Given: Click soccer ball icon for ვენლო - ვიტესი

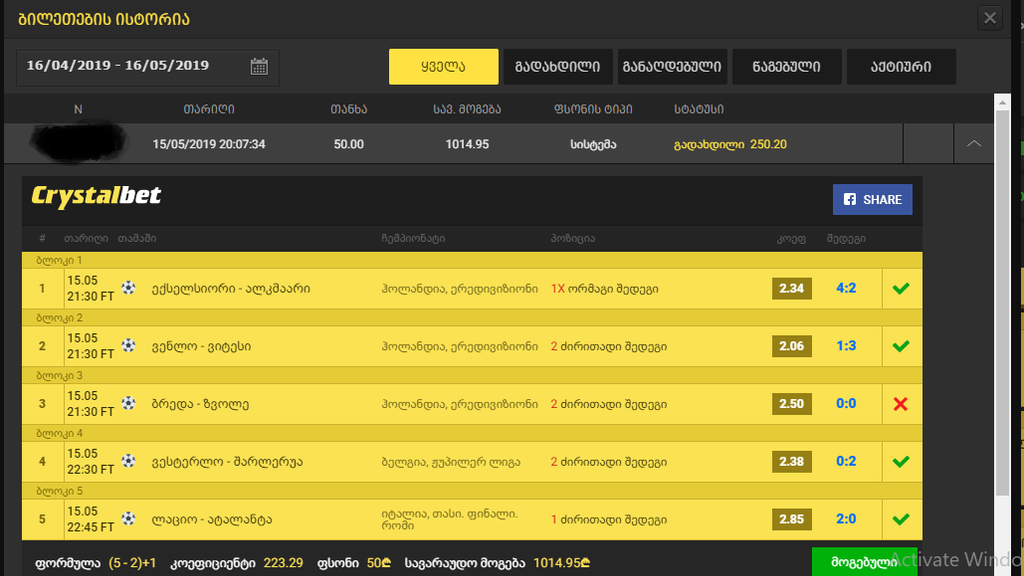Looking at the screenshot, I should coord(128,345).
